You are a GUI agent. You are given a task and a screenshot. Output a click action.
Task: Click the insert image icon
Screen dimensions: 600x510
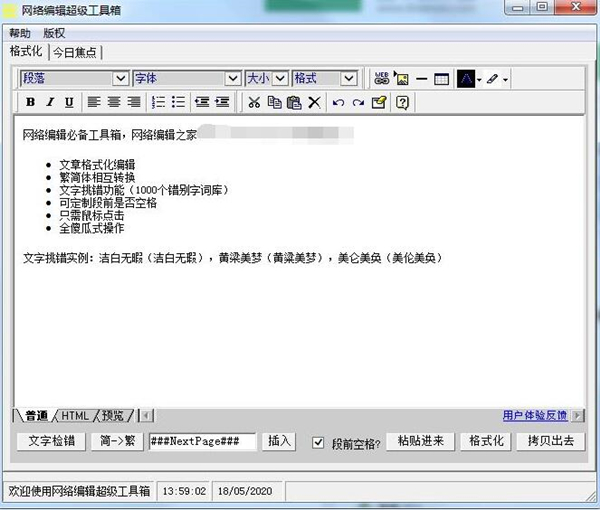click(402, 78)
